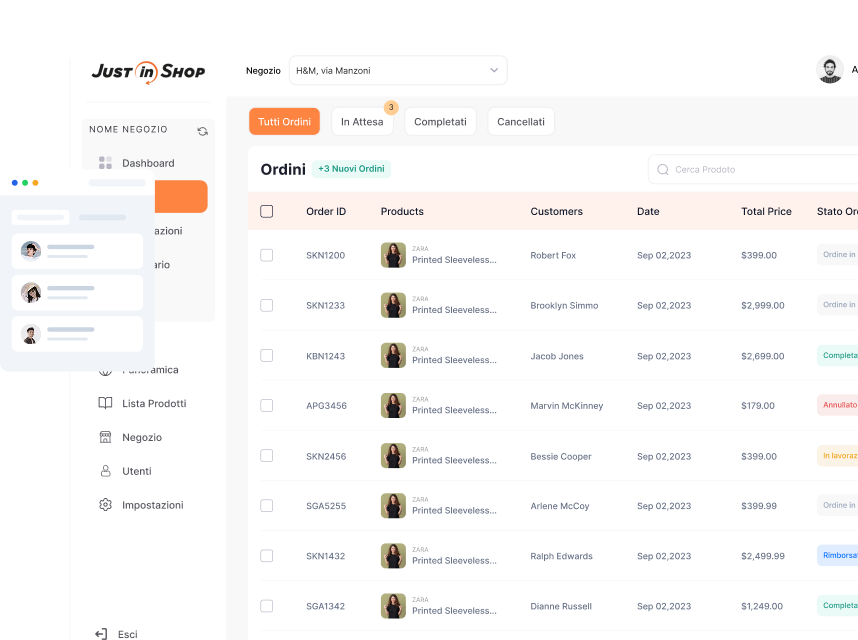Viewport: 858px width, 640px height.
Task: Select the third user card in floating panel
Action: pos(77,334)
